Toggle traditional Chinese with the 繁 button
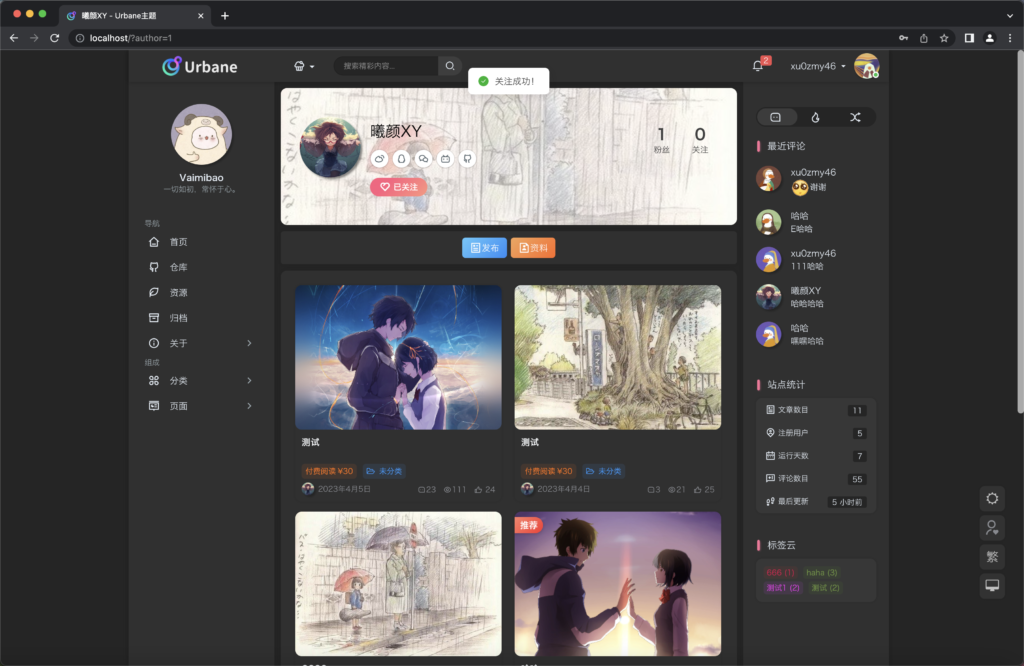Screen dimensions: 1024x666 tap(991, 556)
